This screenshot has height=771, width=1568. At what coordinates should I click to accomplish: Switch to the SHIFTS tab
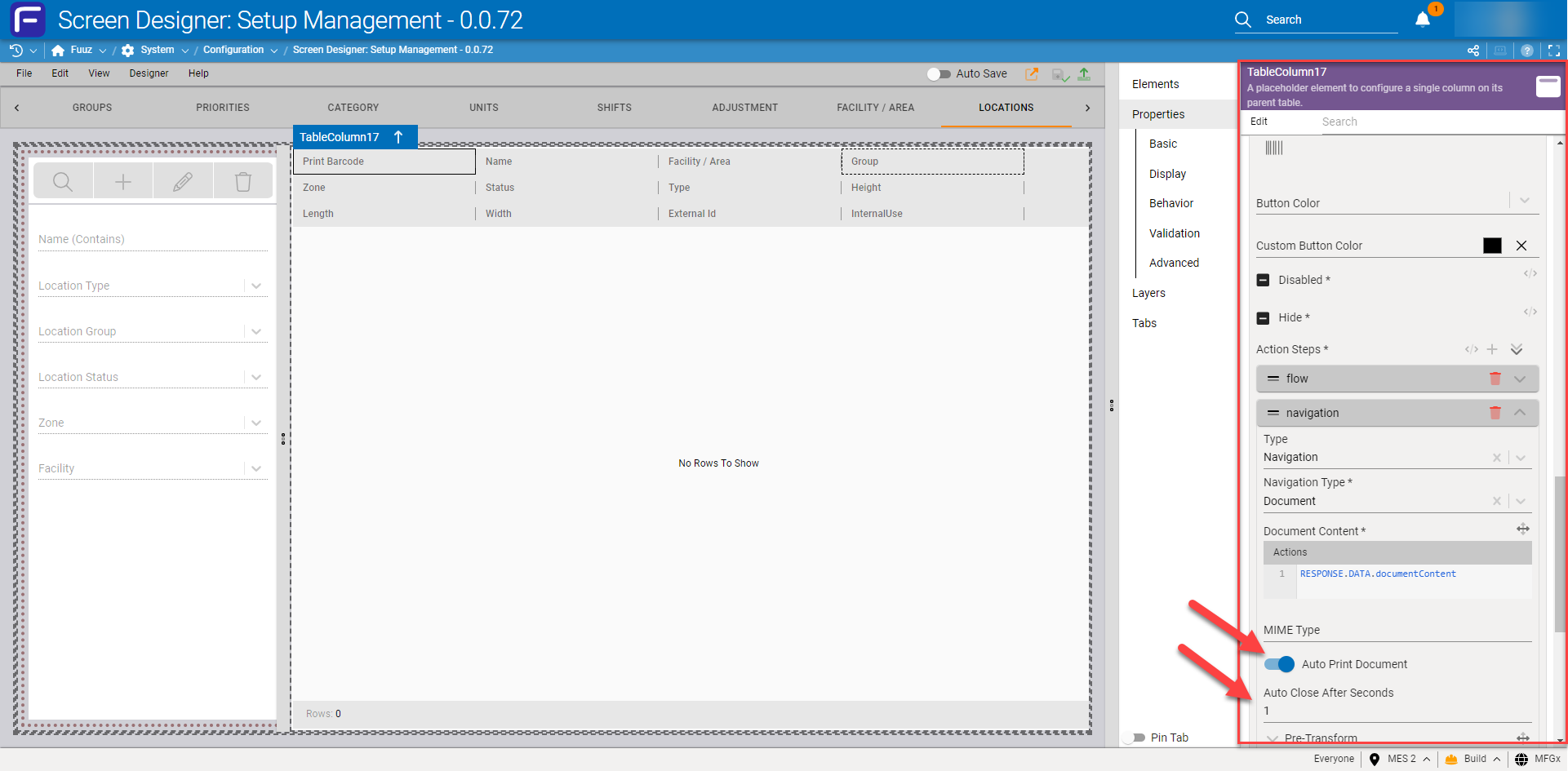614,108
